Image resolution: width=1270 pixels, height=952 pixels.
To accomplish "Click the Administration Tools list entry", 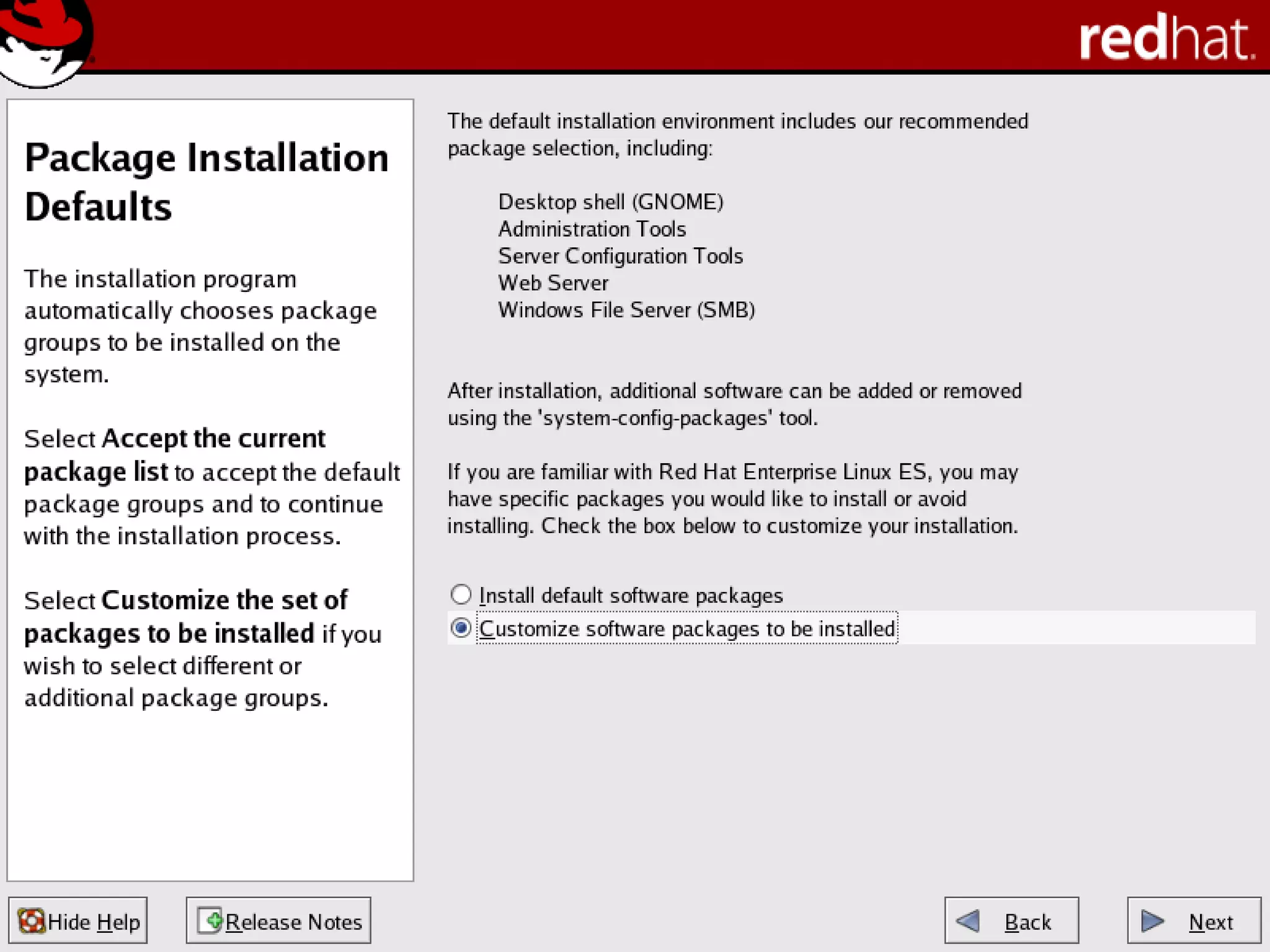I will 592,229.
